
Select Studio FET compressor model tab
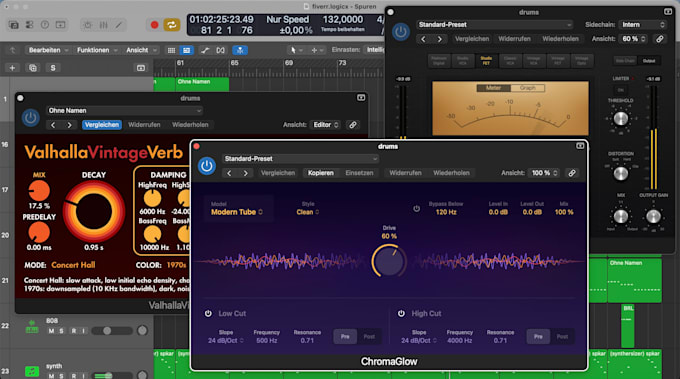click(486, 61)
